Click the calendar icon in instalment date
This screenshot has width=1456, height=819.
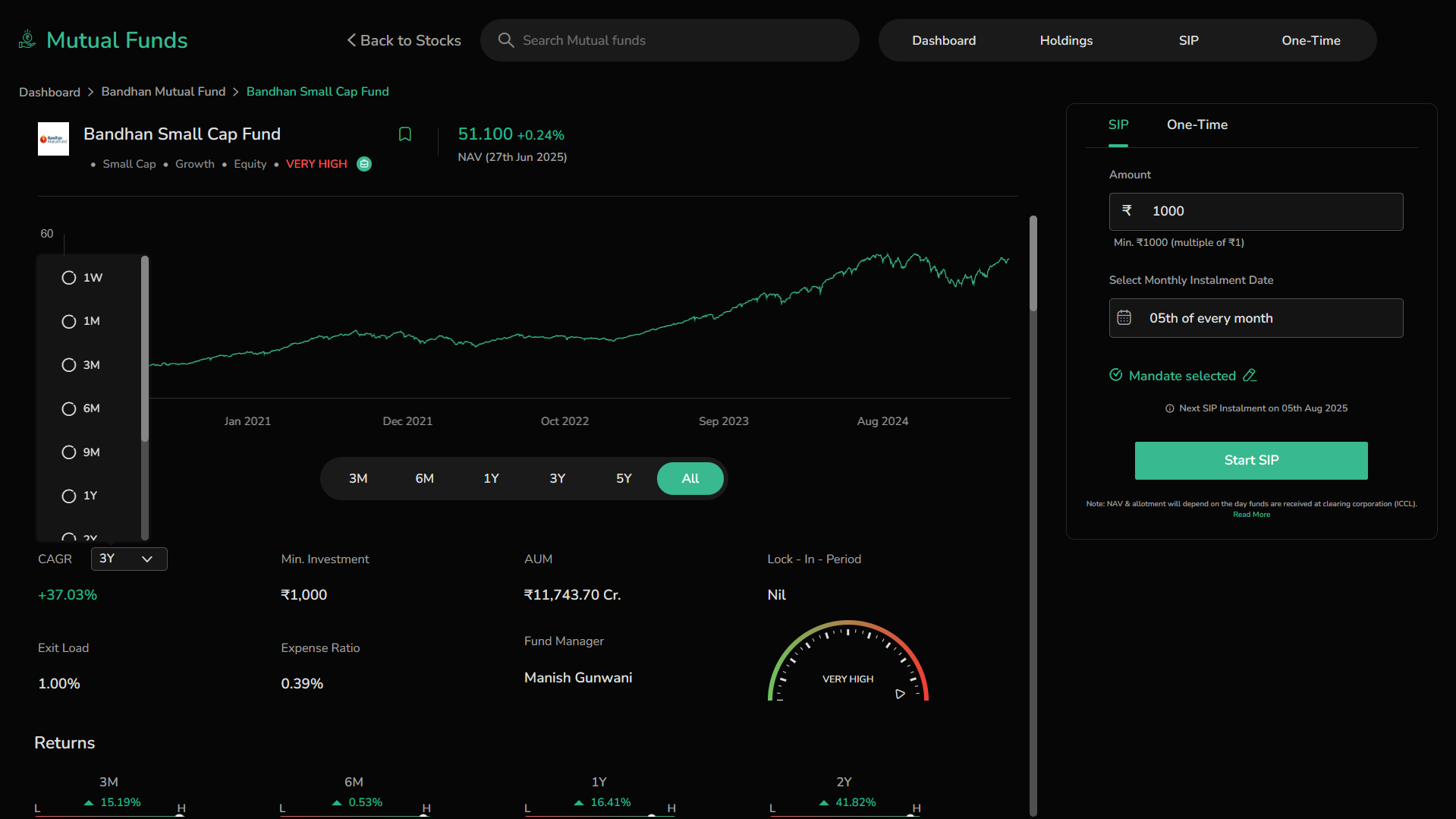click(1124, 318)
